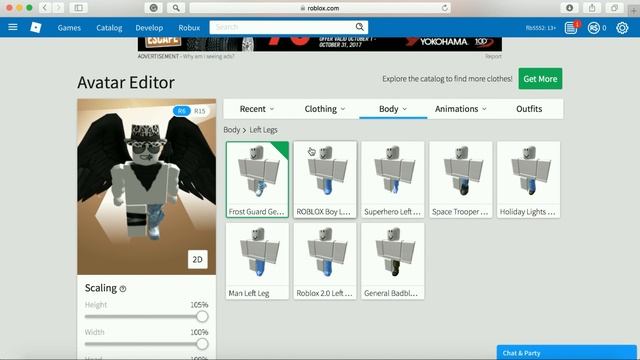Open the Outfits tab
Screen dimensions: 640x360
tap(529, 109)
